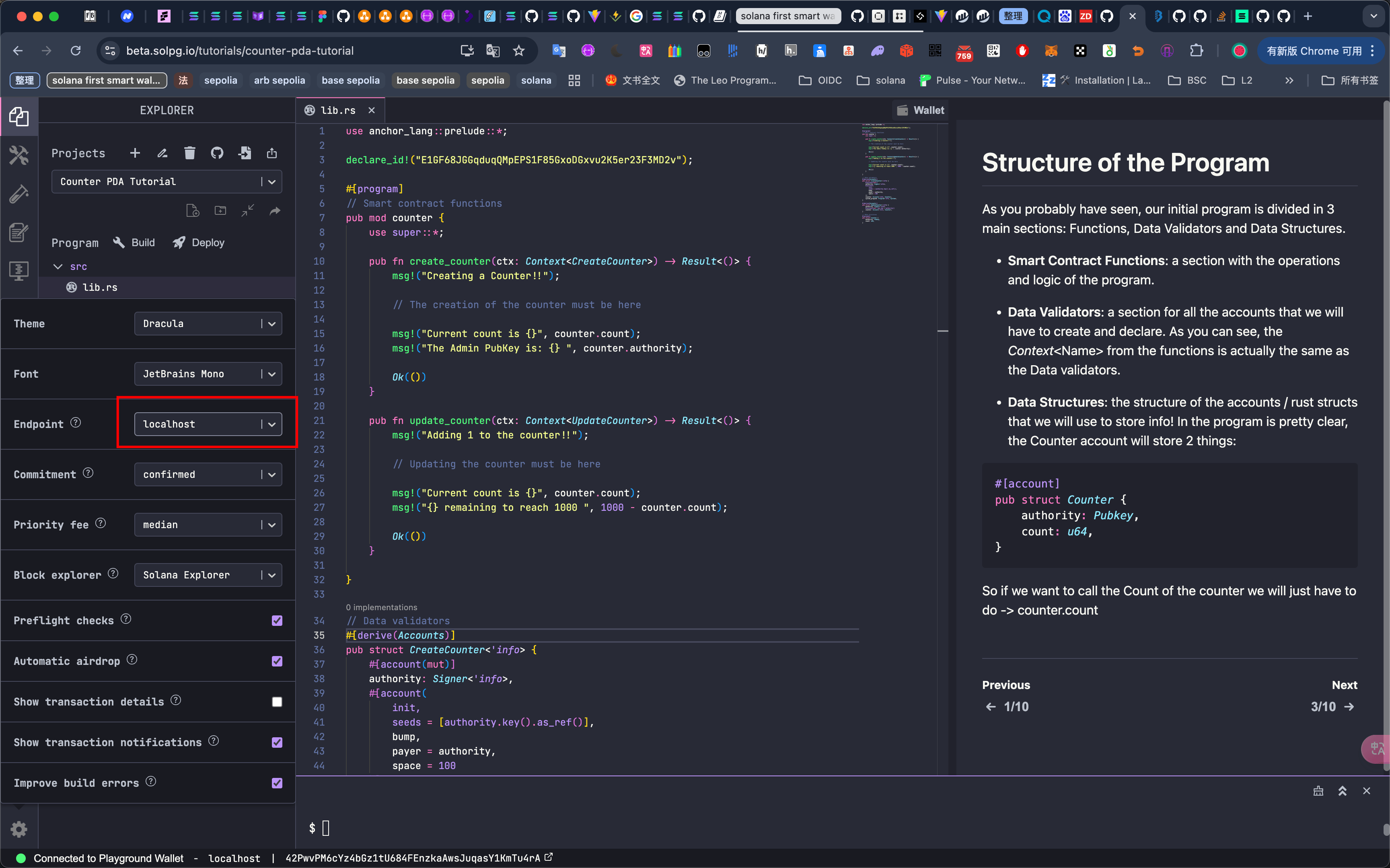Toggle Improve build errors checkbox
The image size is (1390, 868).
pyautogui.click(x=277, y=783)
